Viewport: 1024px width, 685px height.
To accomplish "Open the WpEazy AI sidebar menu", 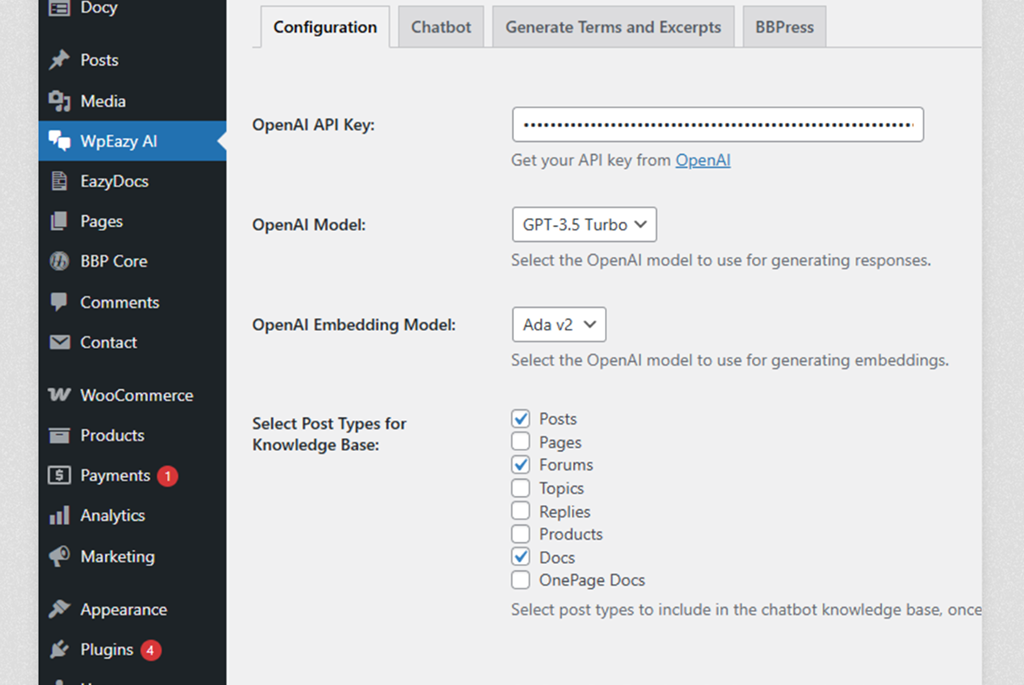I will tap(133, 141).
